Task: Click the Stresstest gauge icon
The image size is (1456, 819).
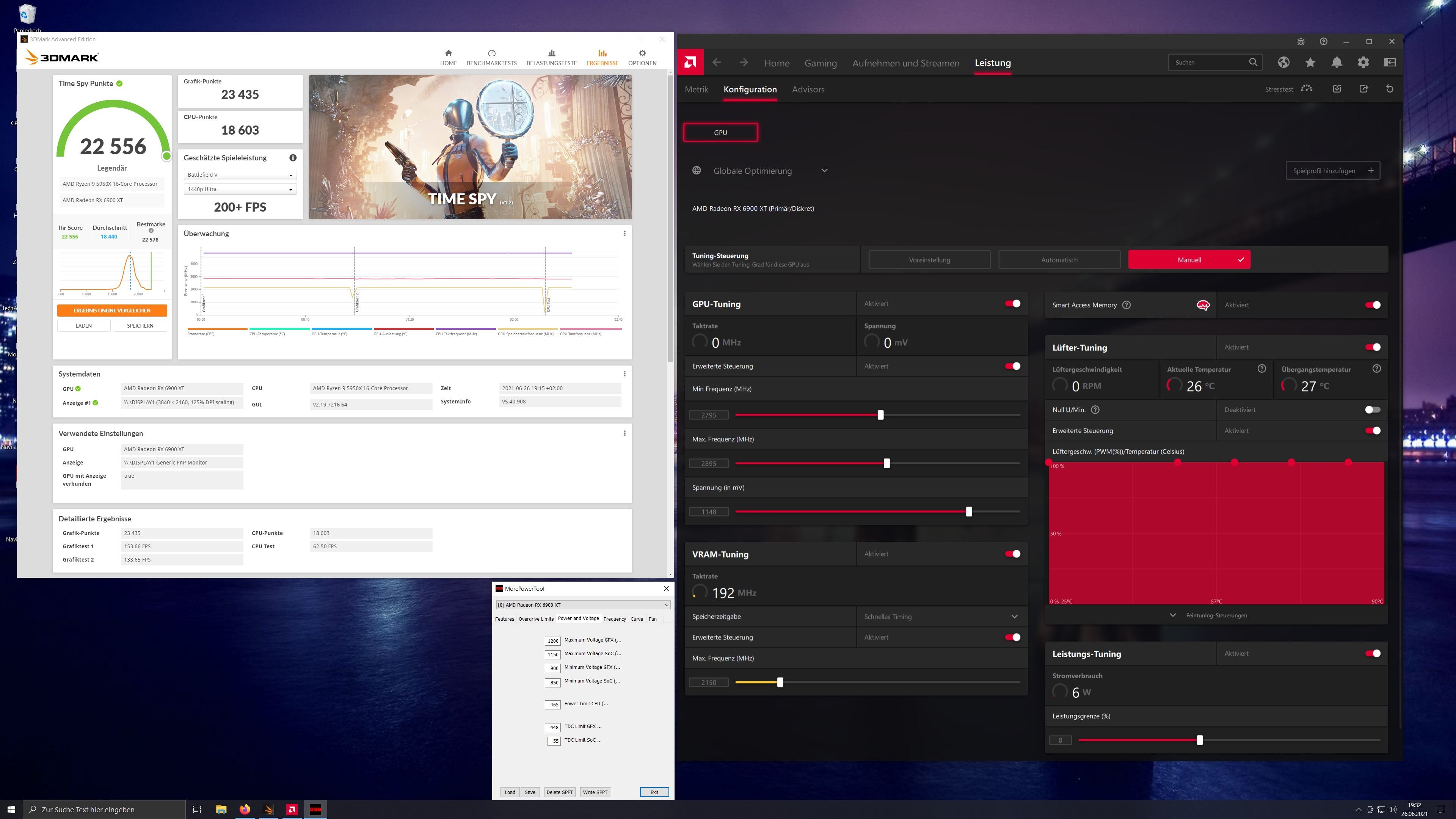Action: 1306,89
